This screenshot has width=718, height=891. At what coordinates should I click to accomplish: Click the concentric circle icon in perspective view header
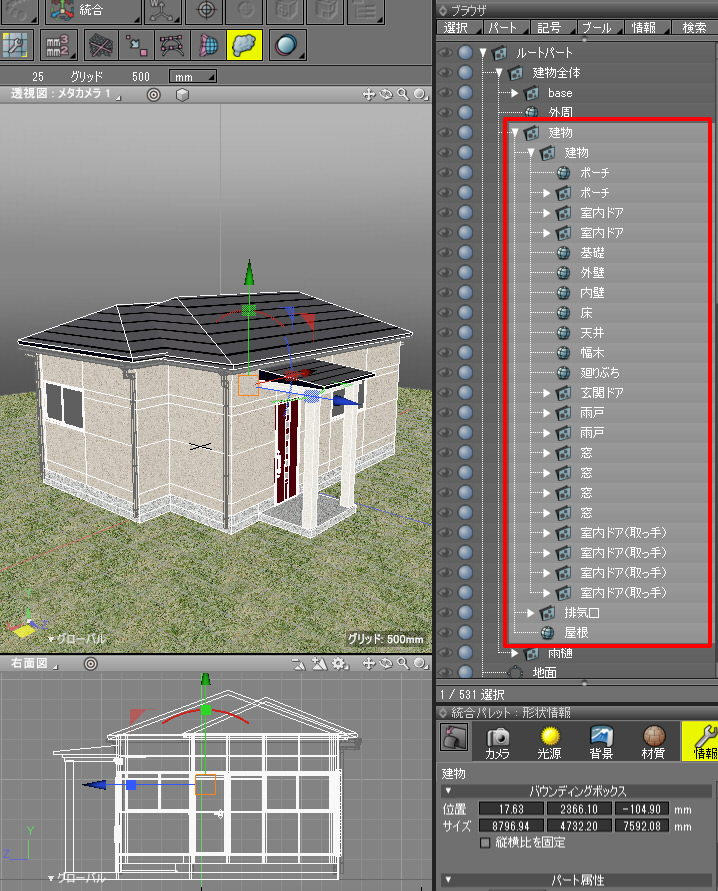pyautogui.click(x=153, y=95)
